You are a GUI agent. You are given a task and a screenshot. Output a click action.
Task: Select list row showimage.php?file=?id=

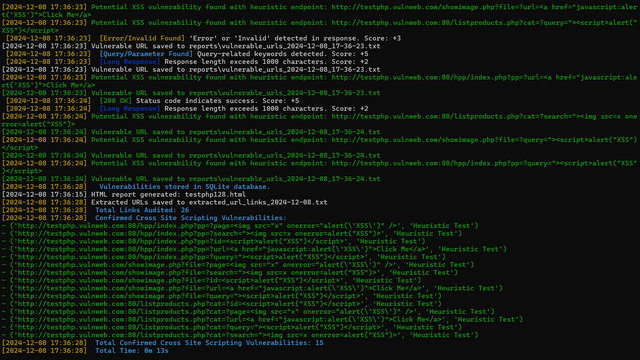pos(211,280)
